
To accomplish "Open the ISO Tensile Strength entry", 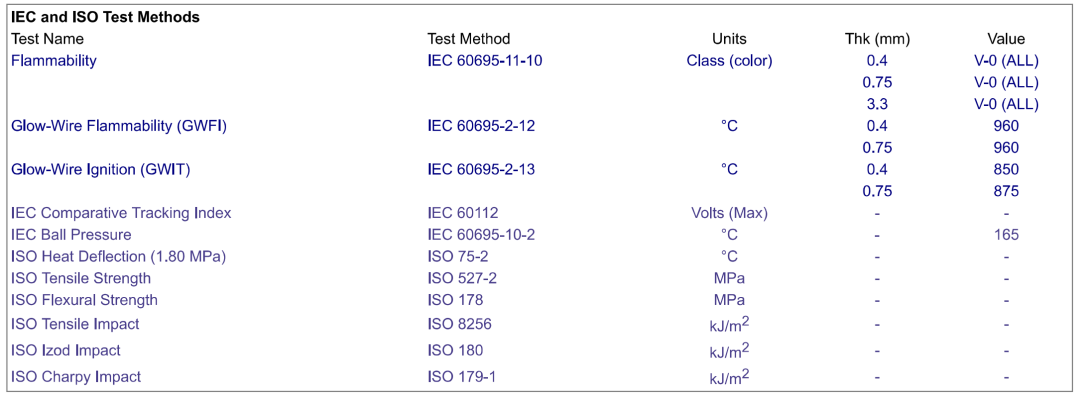I will pos(81,278).
